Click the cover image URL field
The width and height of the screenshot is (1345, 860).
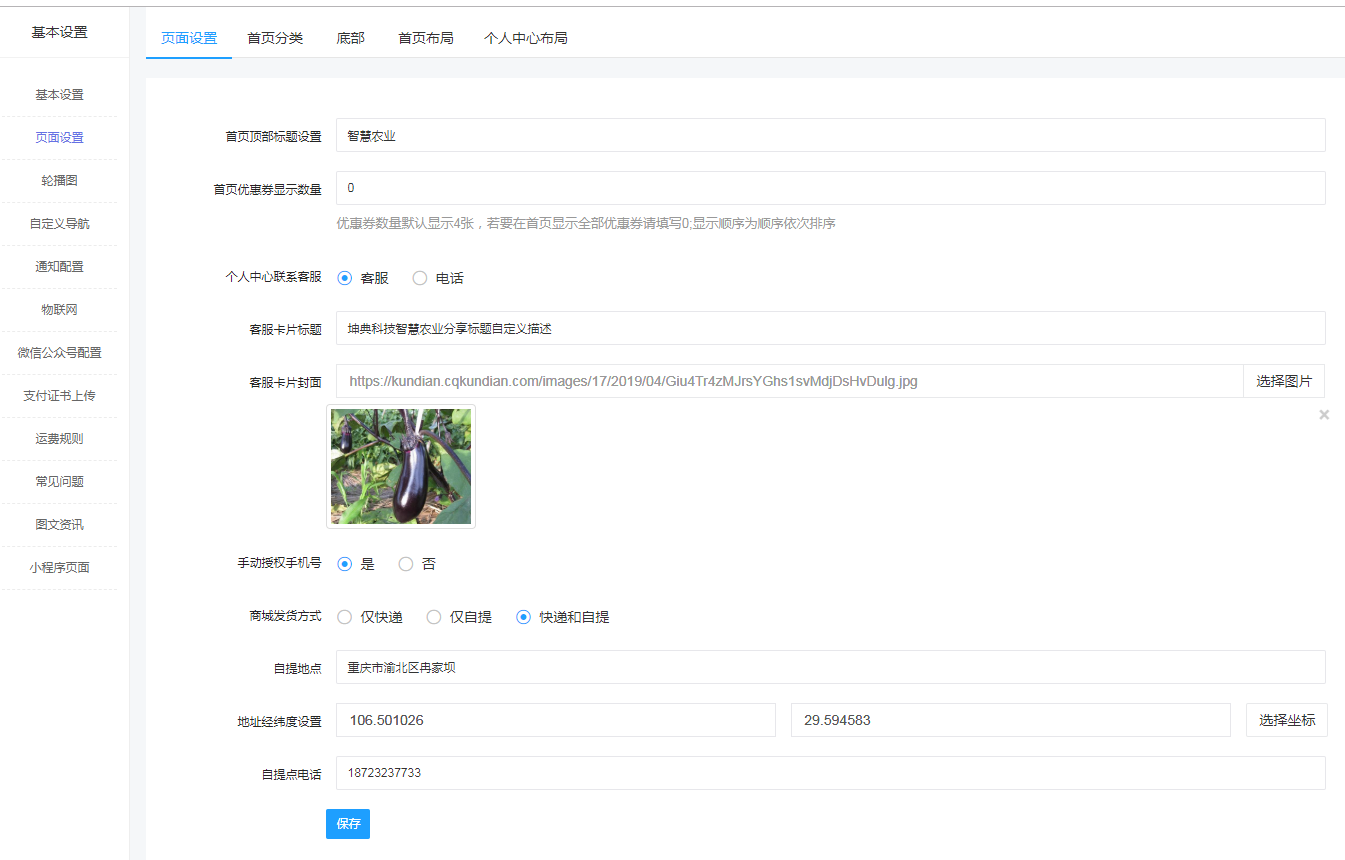coord(790,381)
